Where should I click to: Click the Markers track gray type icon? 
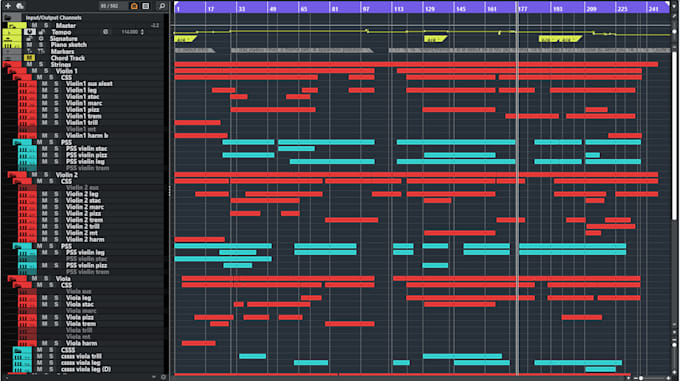tap(12, 52)
